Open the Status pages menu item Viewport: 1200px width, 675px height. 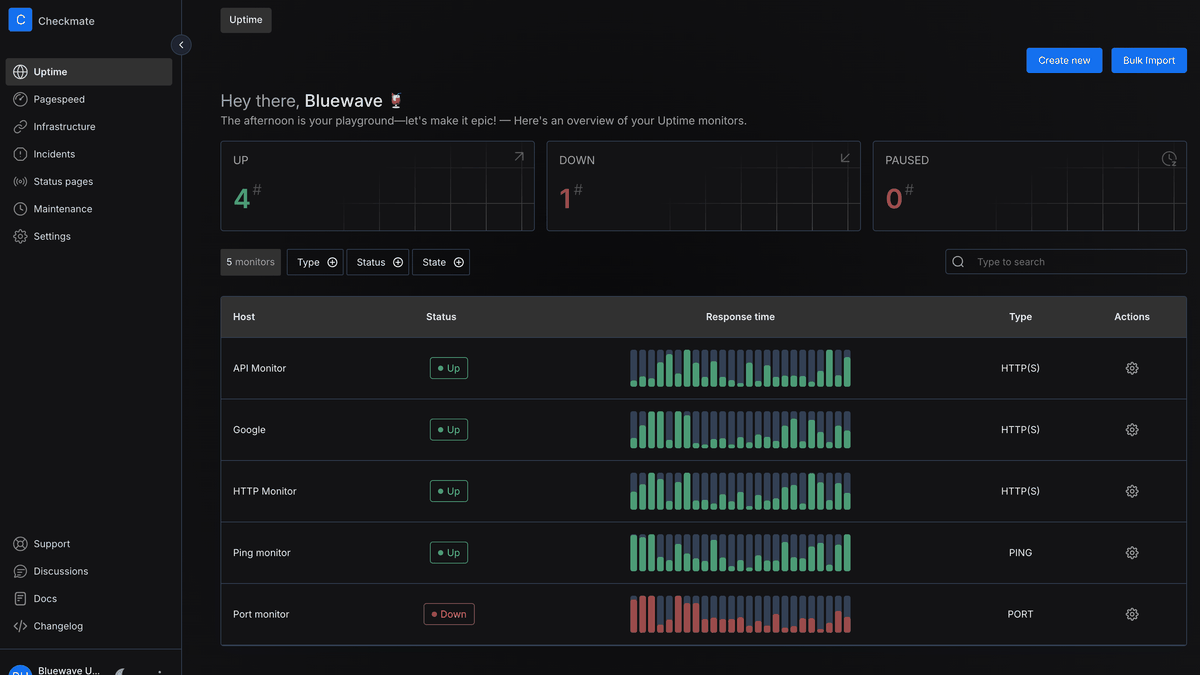click(62, 182)
